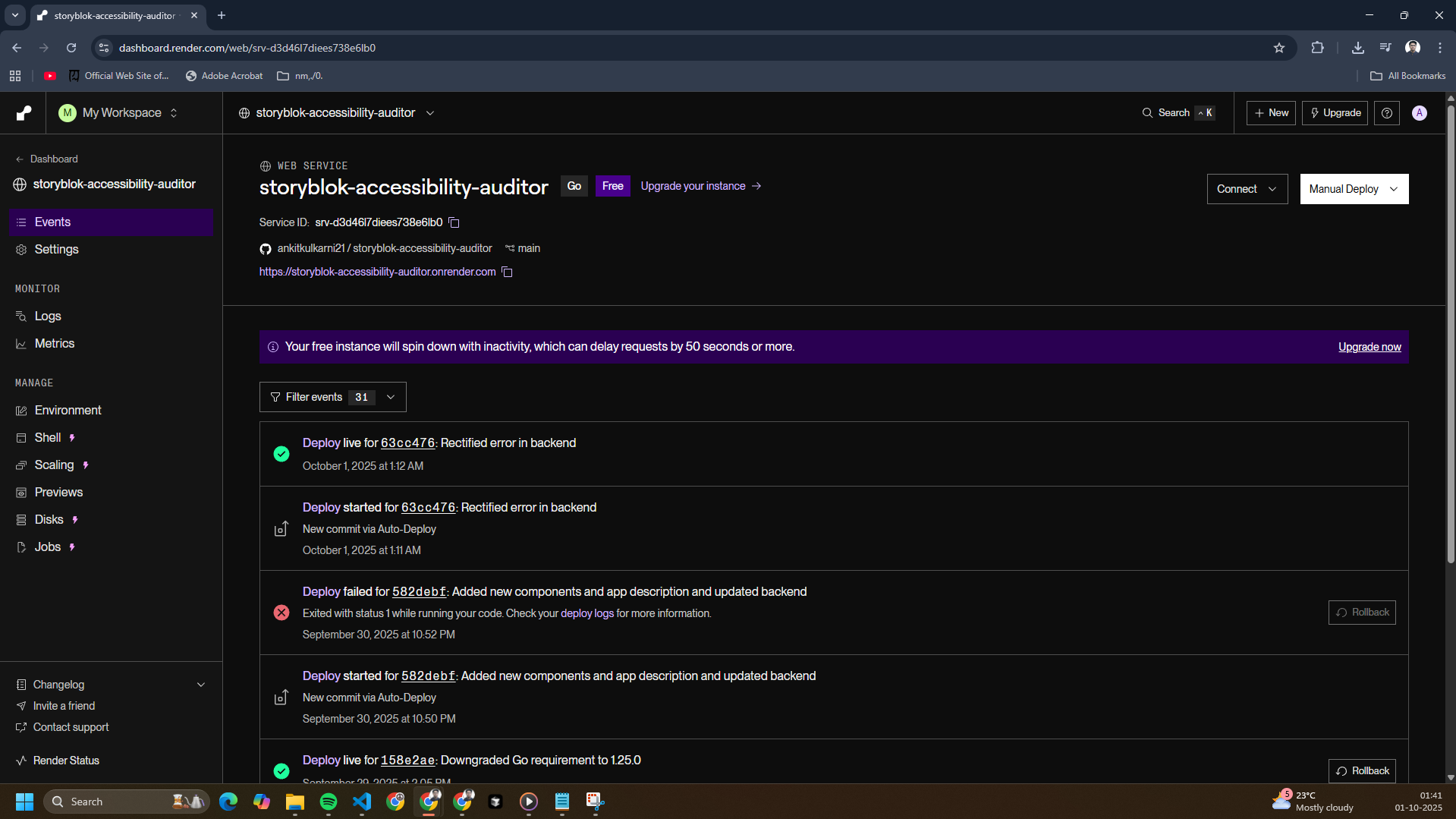Open Microsoft Edge from the taskbar
Screen dimensions: 1456x819
tap(228, 802)
